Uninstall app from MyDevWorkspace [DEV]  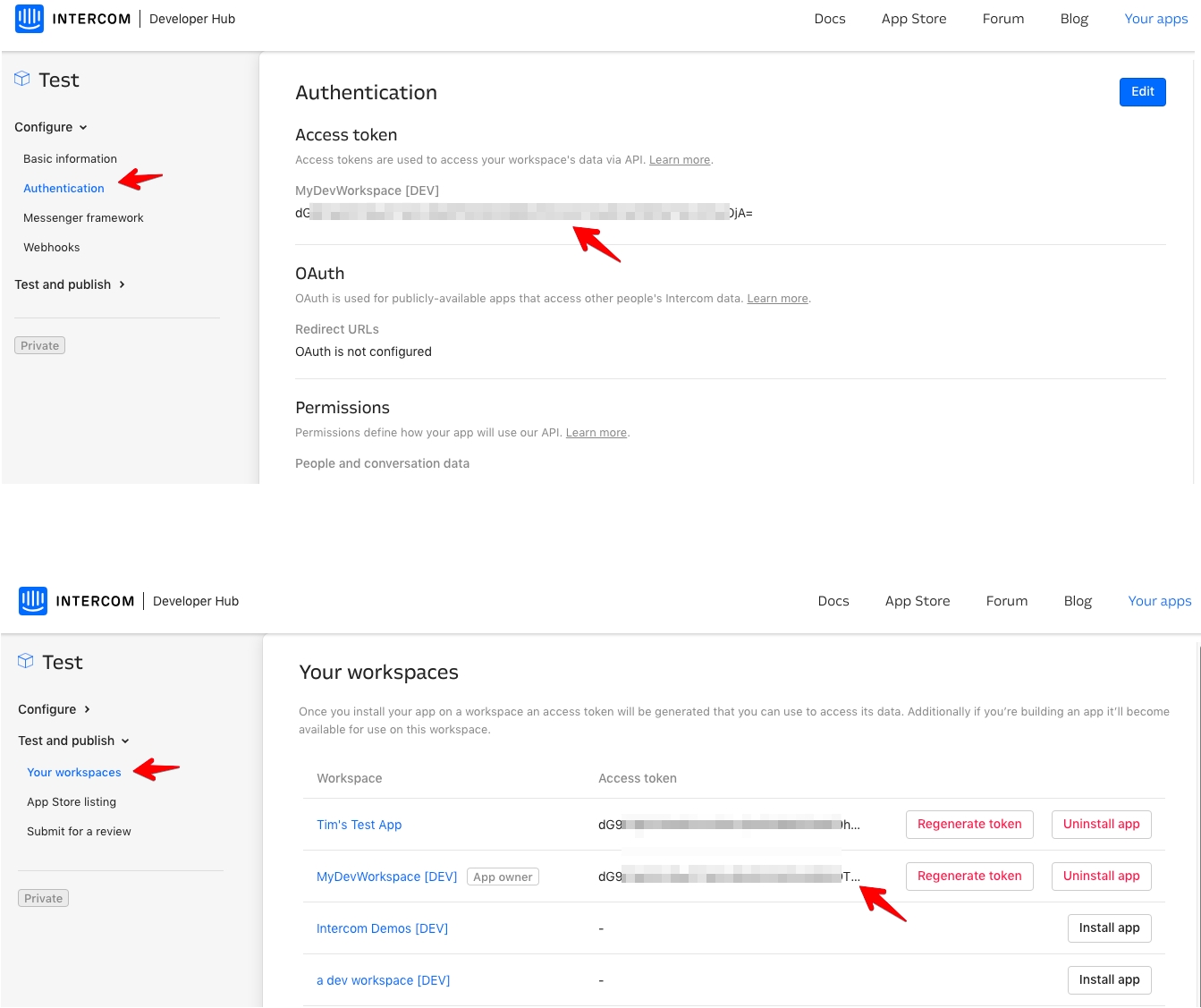(x=1101, y=877)
